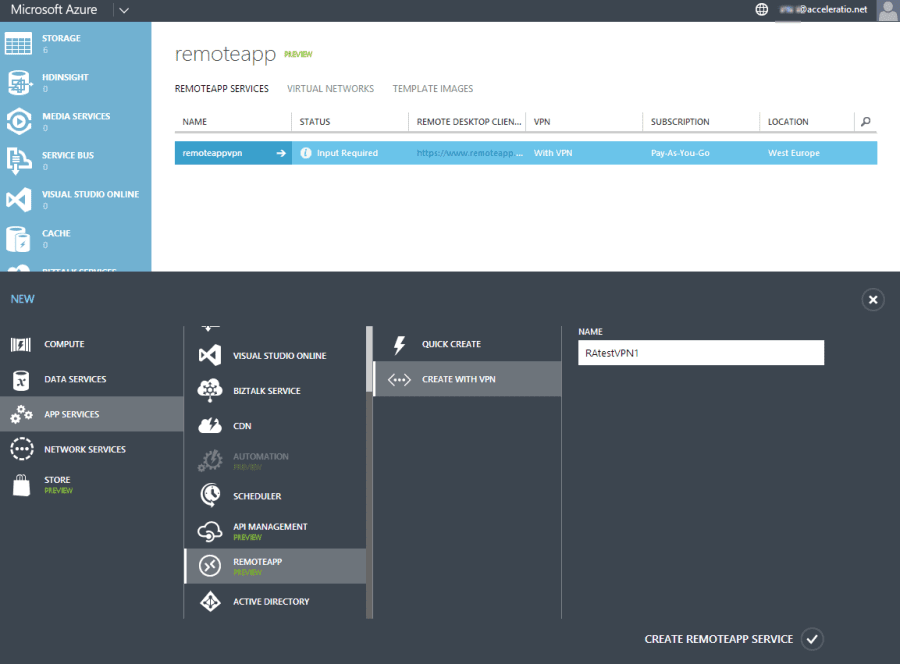Viewport: 900px width, 664px height.
Task: Switch to the Virtual Networks tab
Action: (x=330, y=88)
